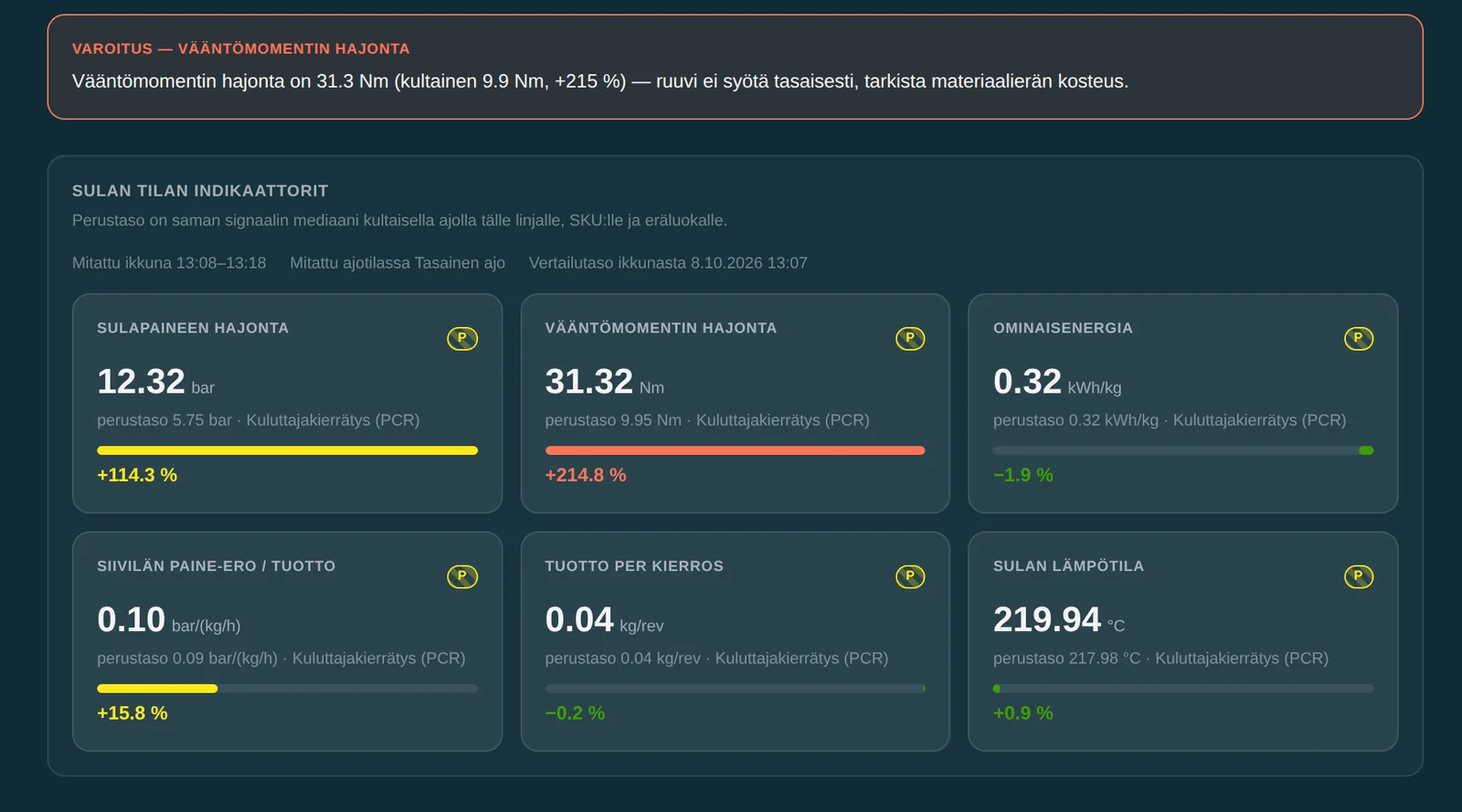Select the 0.32 kWh/kg value
Image resolution: width=1462 pixels, height=812 pixels.
click(x=1057, y=382)
